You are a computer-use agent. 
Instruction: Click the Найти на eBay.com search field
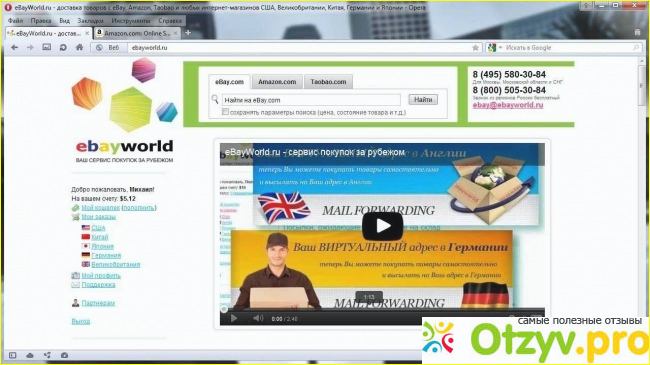coord(311,100)
